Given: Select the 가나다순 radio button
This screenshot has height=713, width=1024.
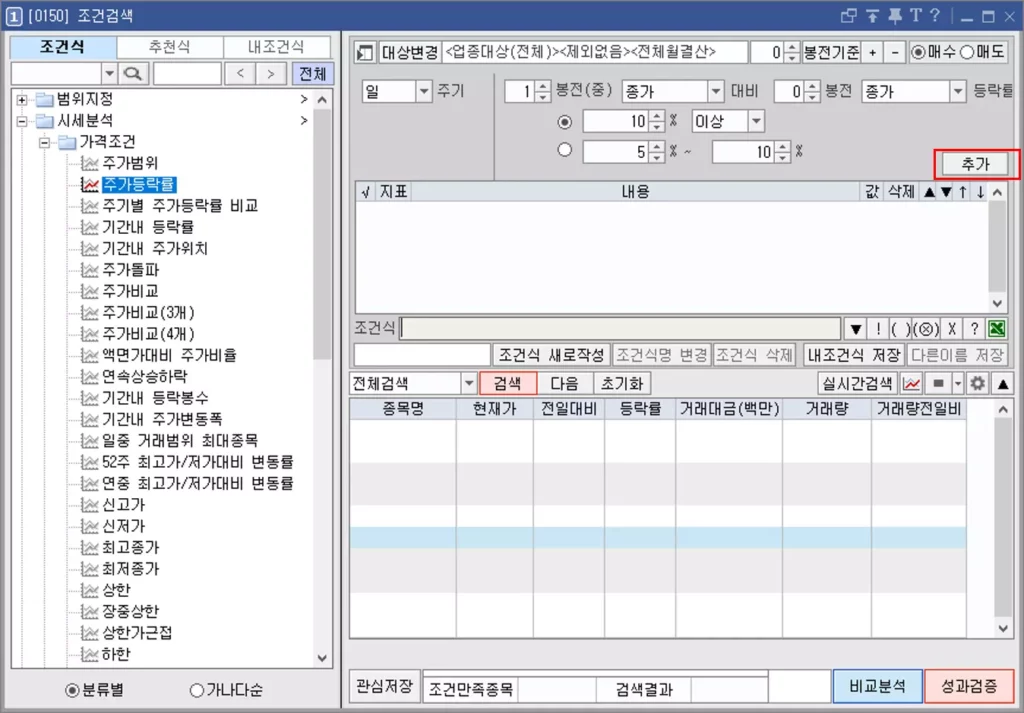Looking at the screenshot, I should click(196, 690).
